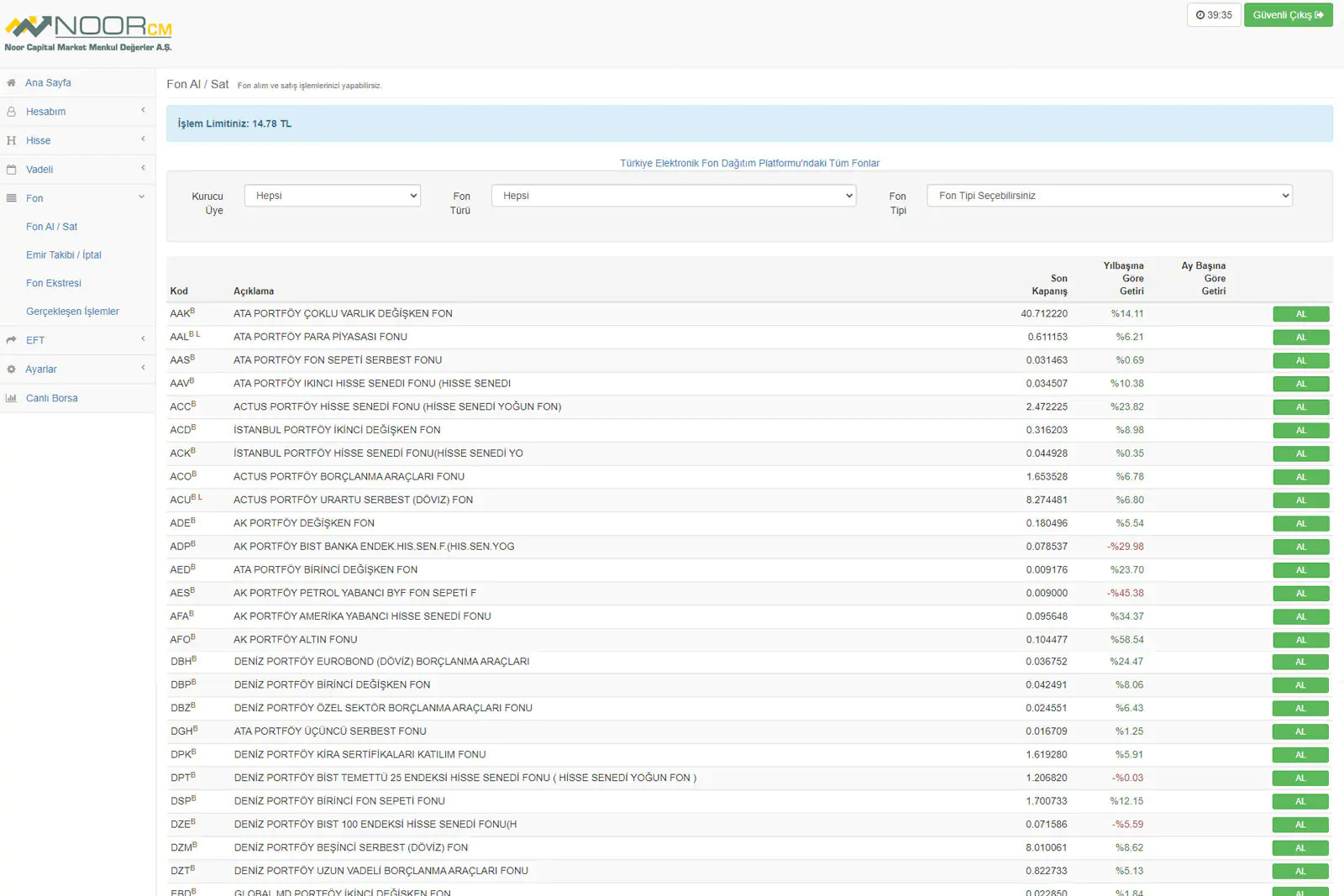Click the calendar icon next to Vadeli
This screenshot has height=896, width=1344.
(11, 170)
